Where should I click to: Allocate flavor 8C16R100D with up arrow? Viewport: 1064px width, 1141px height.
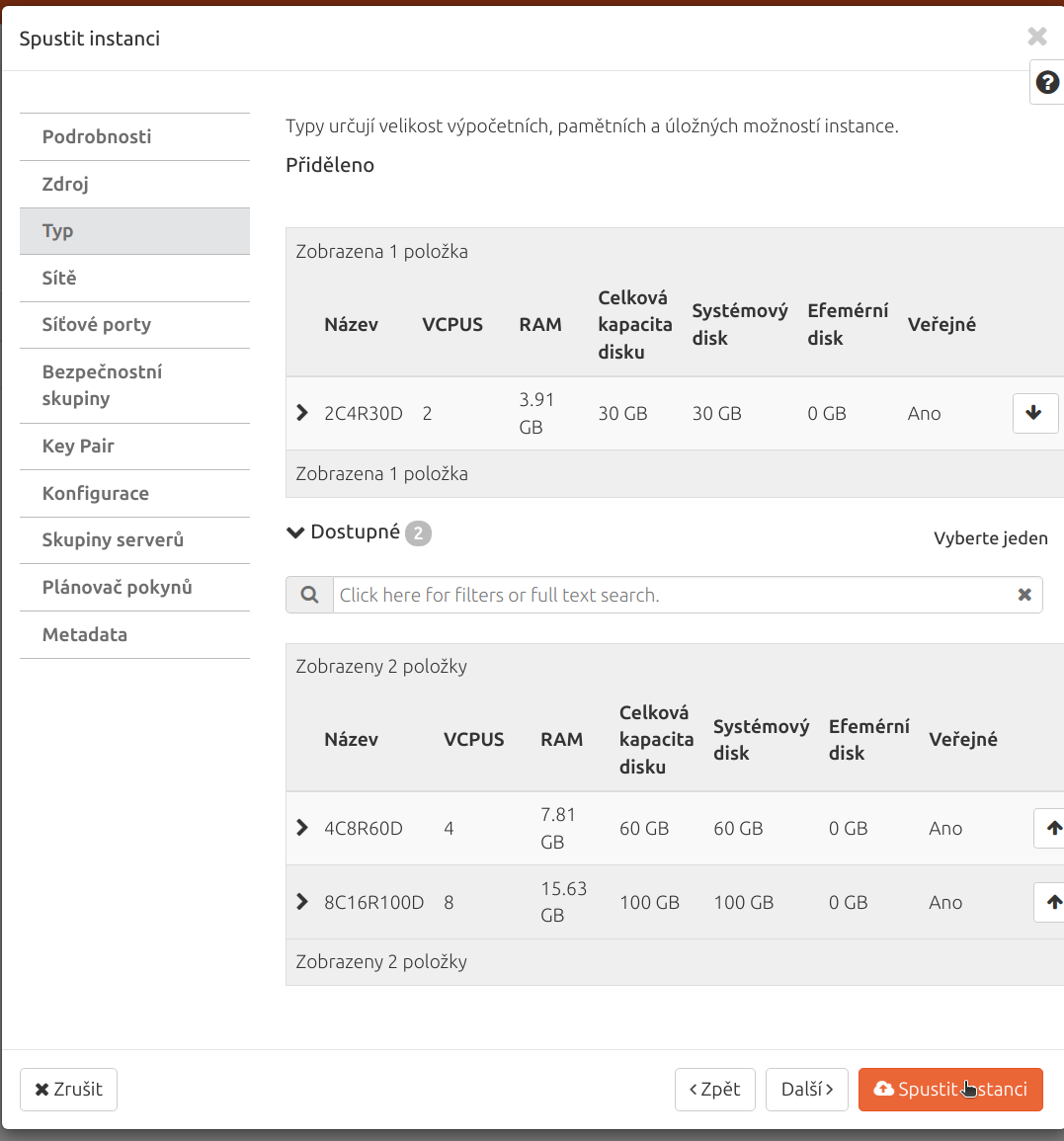(1051, 902)
